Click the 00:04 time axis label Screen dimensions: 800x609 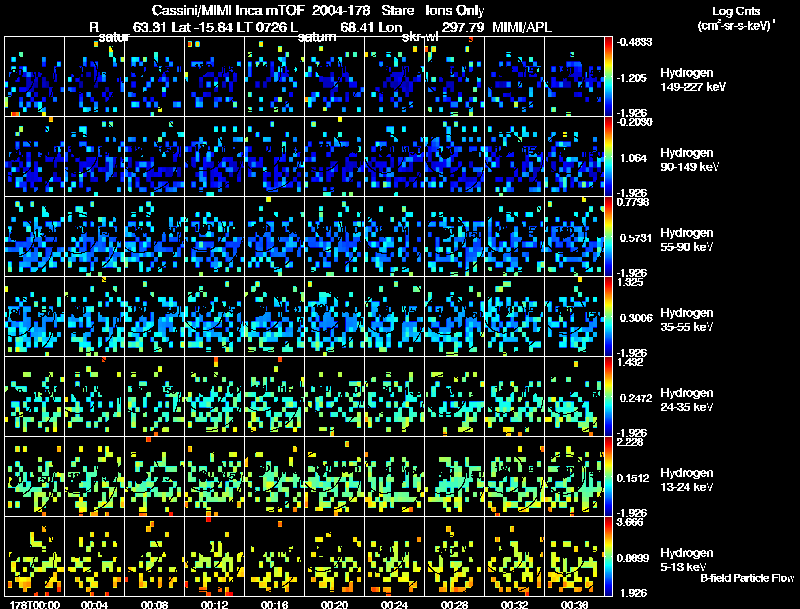[x=94, y=604]
